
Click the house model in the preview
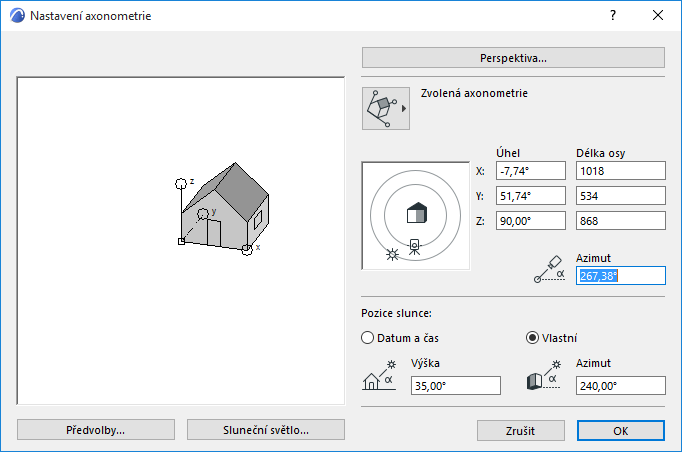pyautogui.click(x=225, y=206)
